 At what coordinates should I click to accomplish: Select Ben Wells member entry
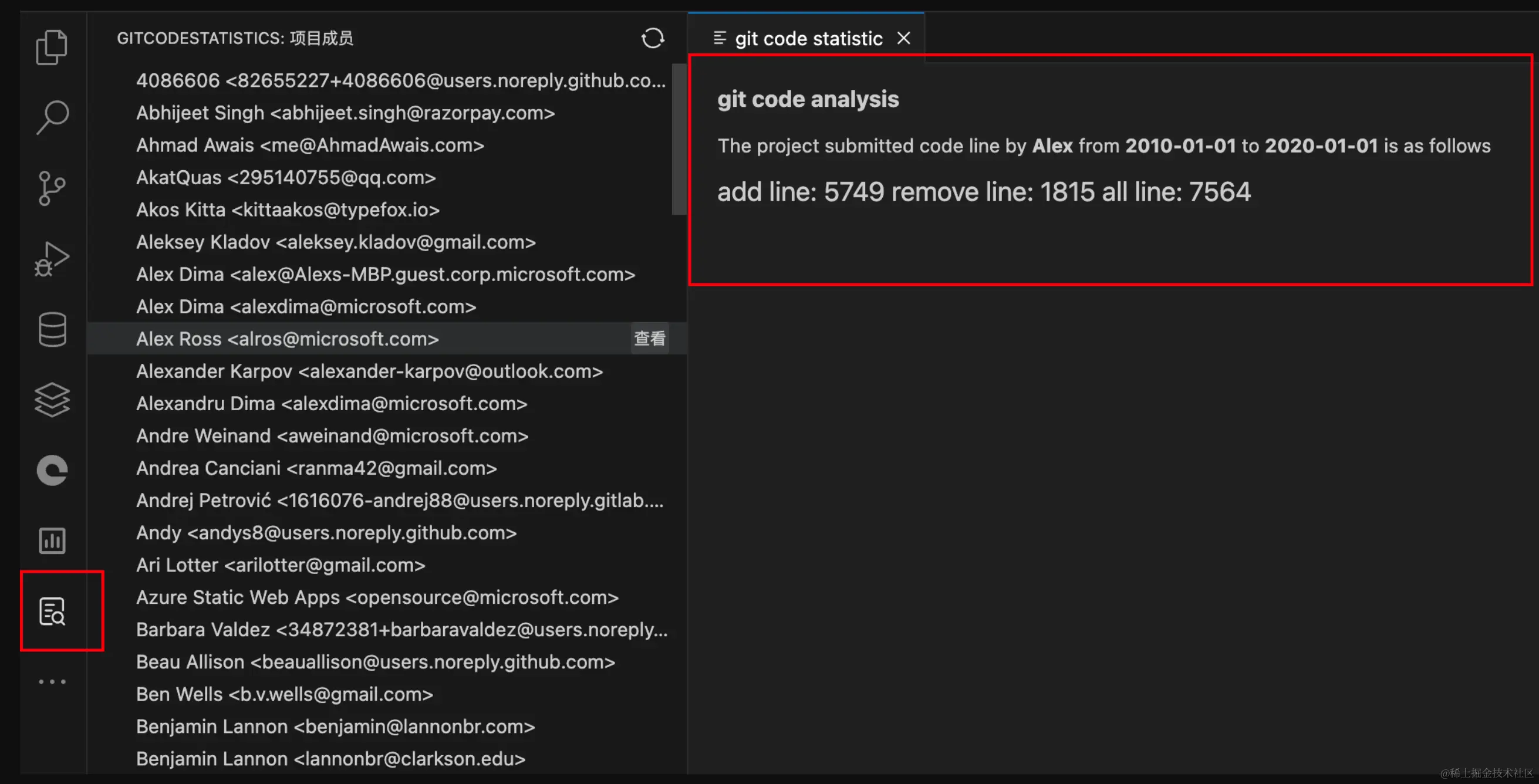click(x=284, y=694)
